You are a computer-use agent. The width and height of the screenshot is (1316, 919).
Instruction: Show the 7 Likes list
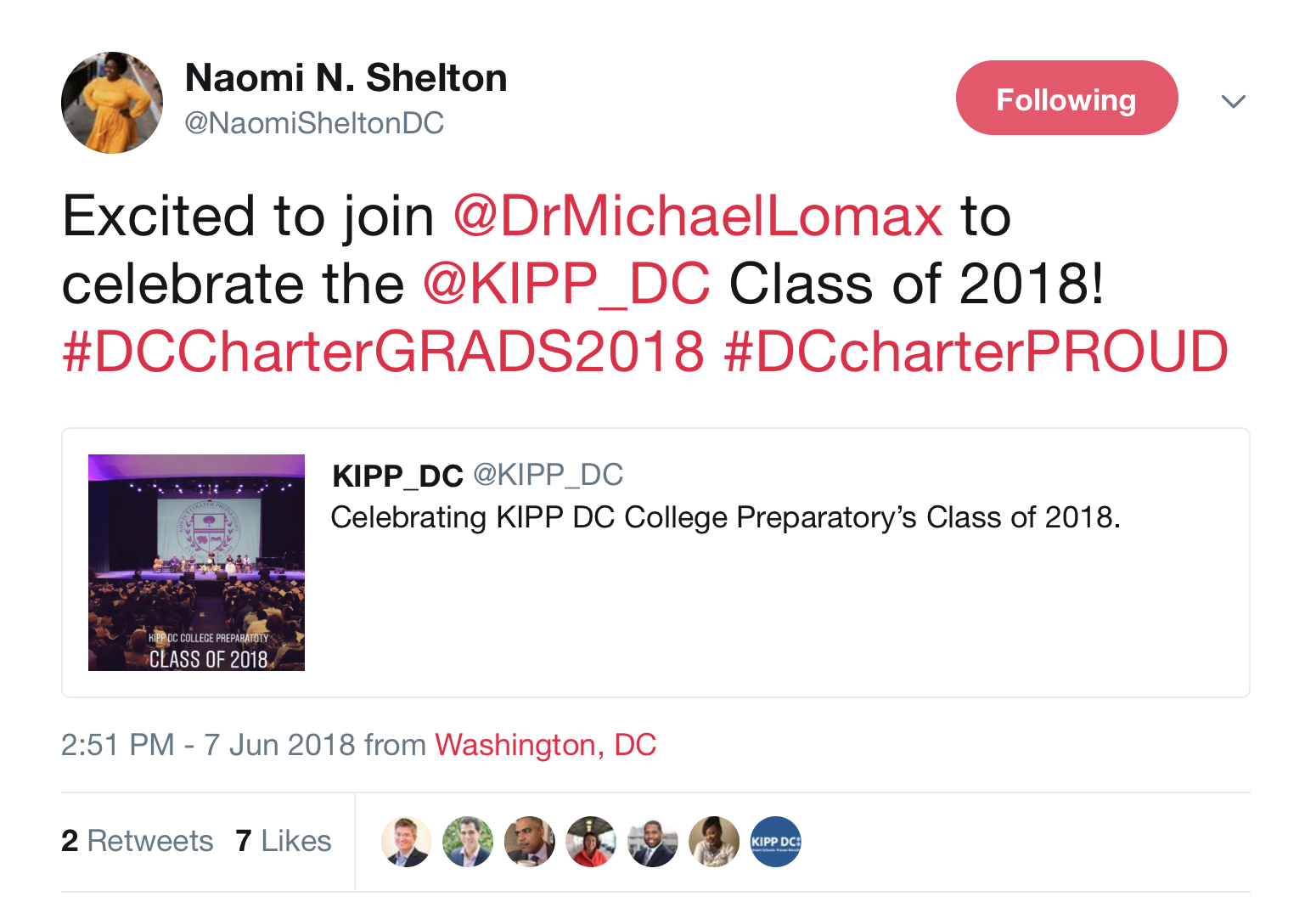(283, 841)
